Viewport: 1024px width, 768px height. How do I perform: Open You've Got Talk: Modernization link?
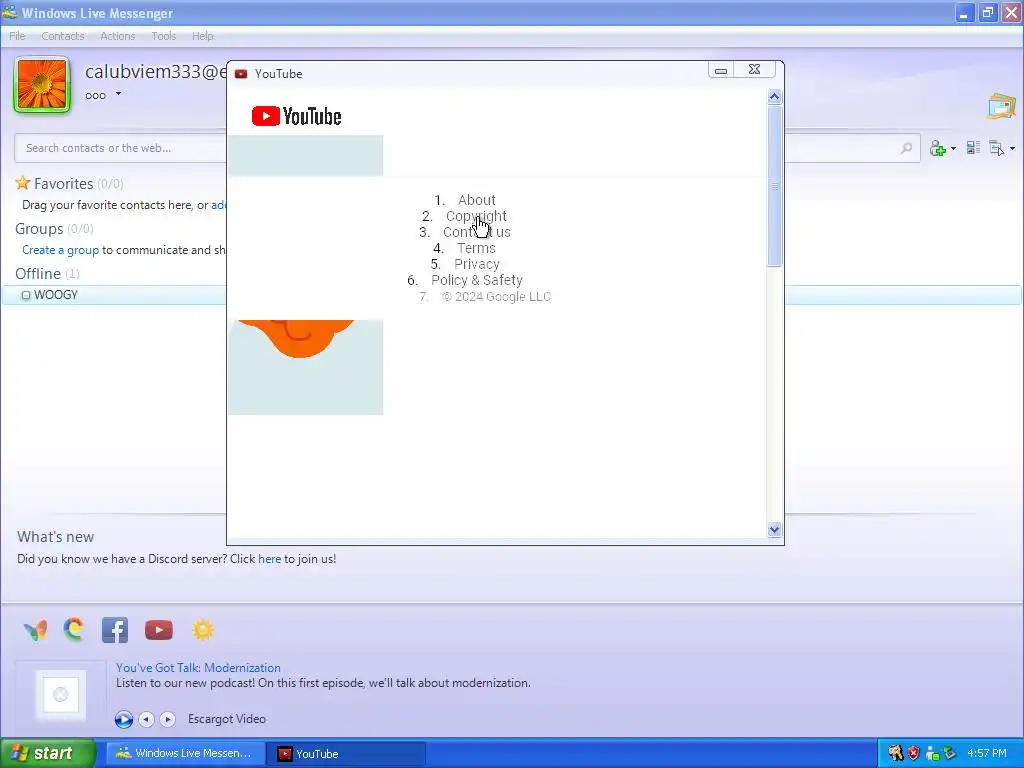pyautogui.click(x=199, y=667)
